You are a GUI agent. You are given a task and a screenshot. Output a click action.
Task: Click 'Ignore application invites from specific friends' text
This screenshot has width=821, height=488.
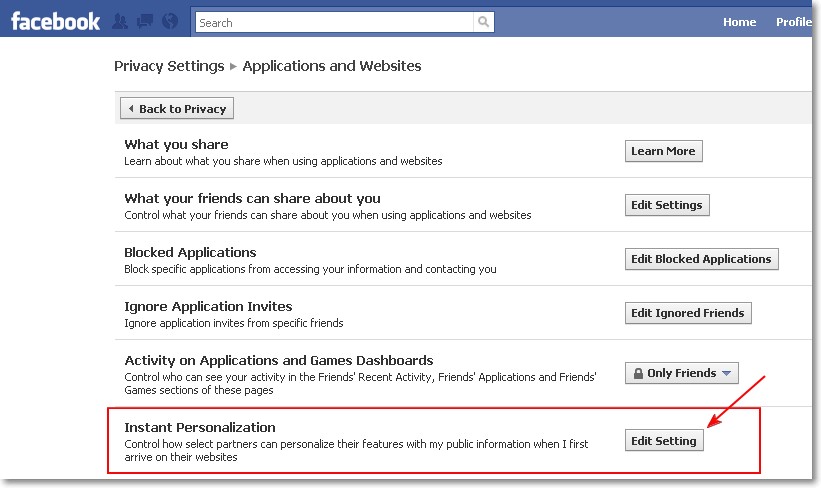click(234, 323)
